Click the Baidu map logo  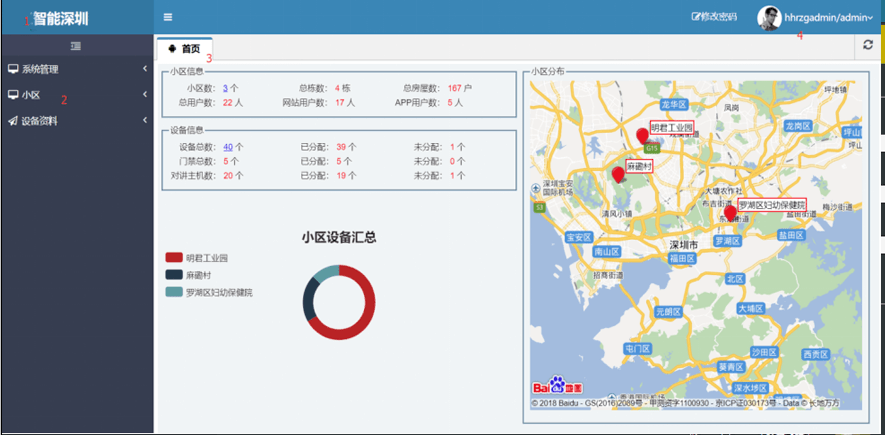click(558, 386)
